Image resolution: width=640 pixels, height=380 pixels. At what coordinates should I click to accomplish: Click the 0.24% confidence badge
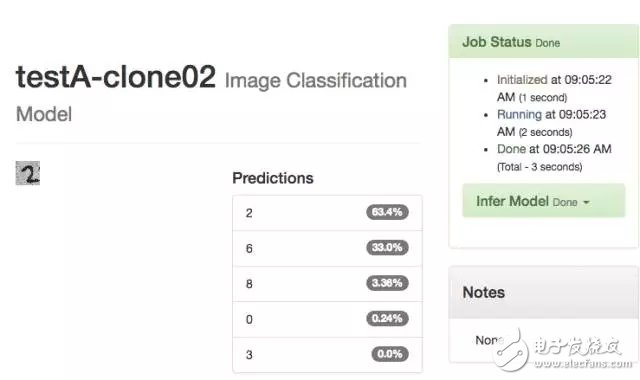point(387,318)
